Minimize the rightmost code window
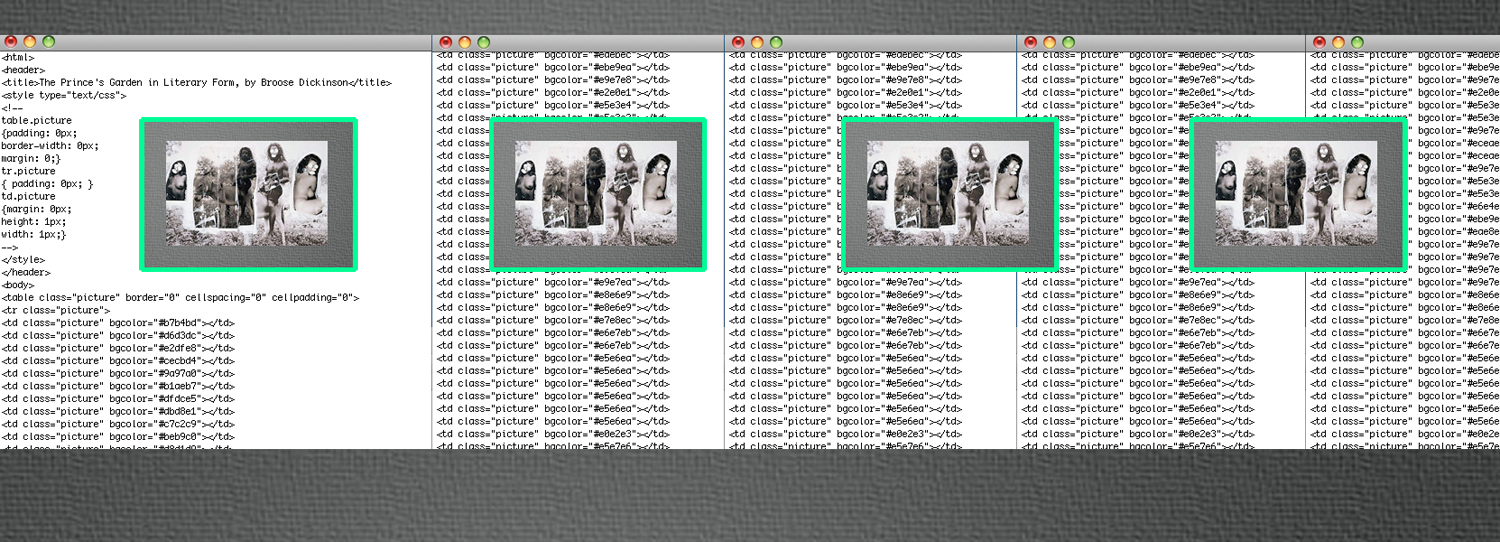This screenshot has height=542, width=1500. point(1338,42)
